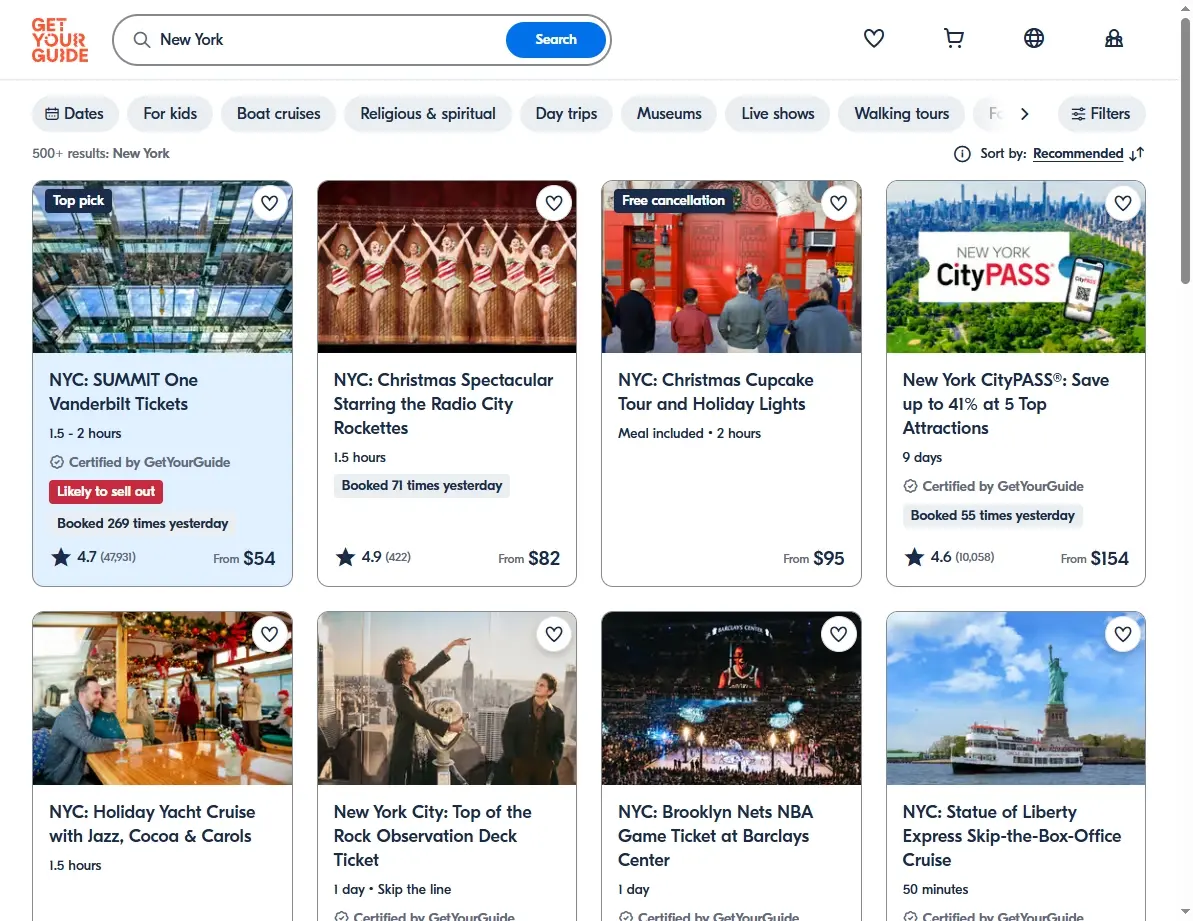Save Holiday Yacht Cruise to wishlist

[x=269, y=634]
